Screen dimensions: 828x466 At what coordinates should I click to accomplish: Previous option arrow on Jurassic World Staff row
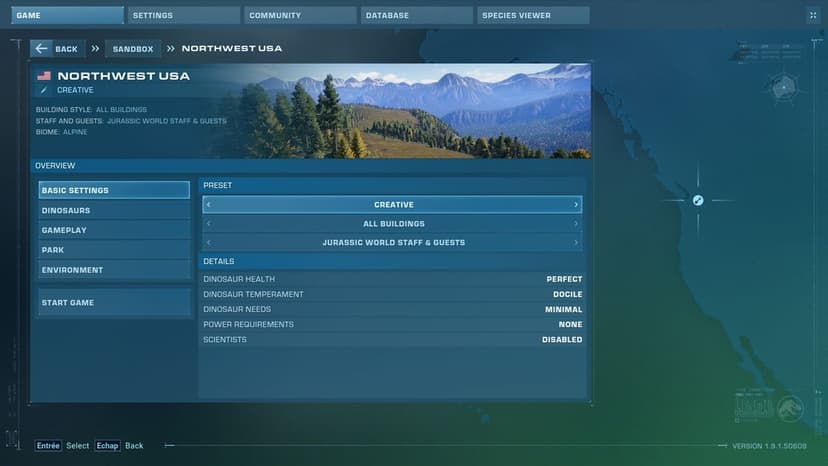pos(209,243)
